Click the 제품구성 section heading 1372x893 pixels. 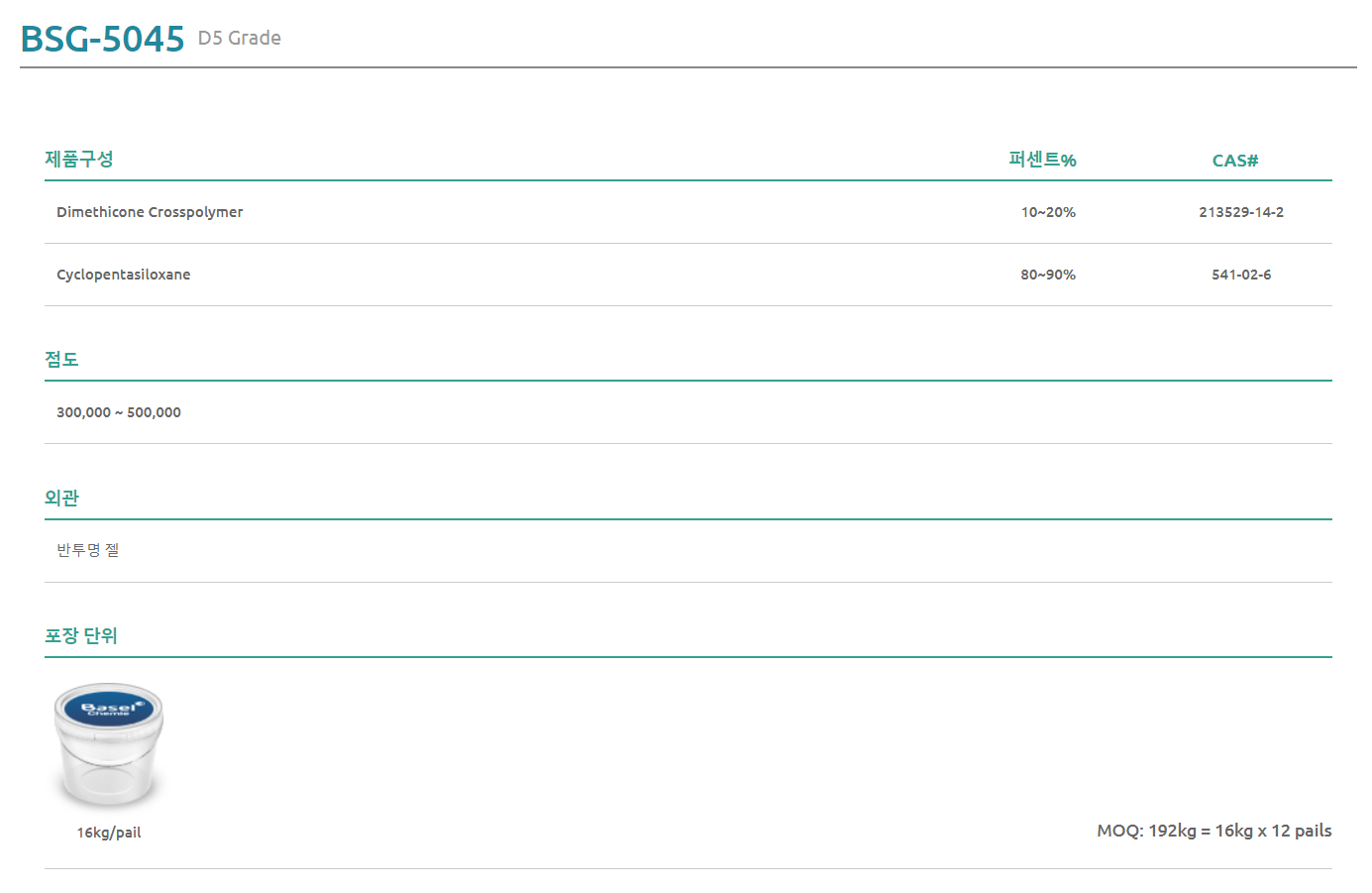pyautogui.click(x=79, y=160)
